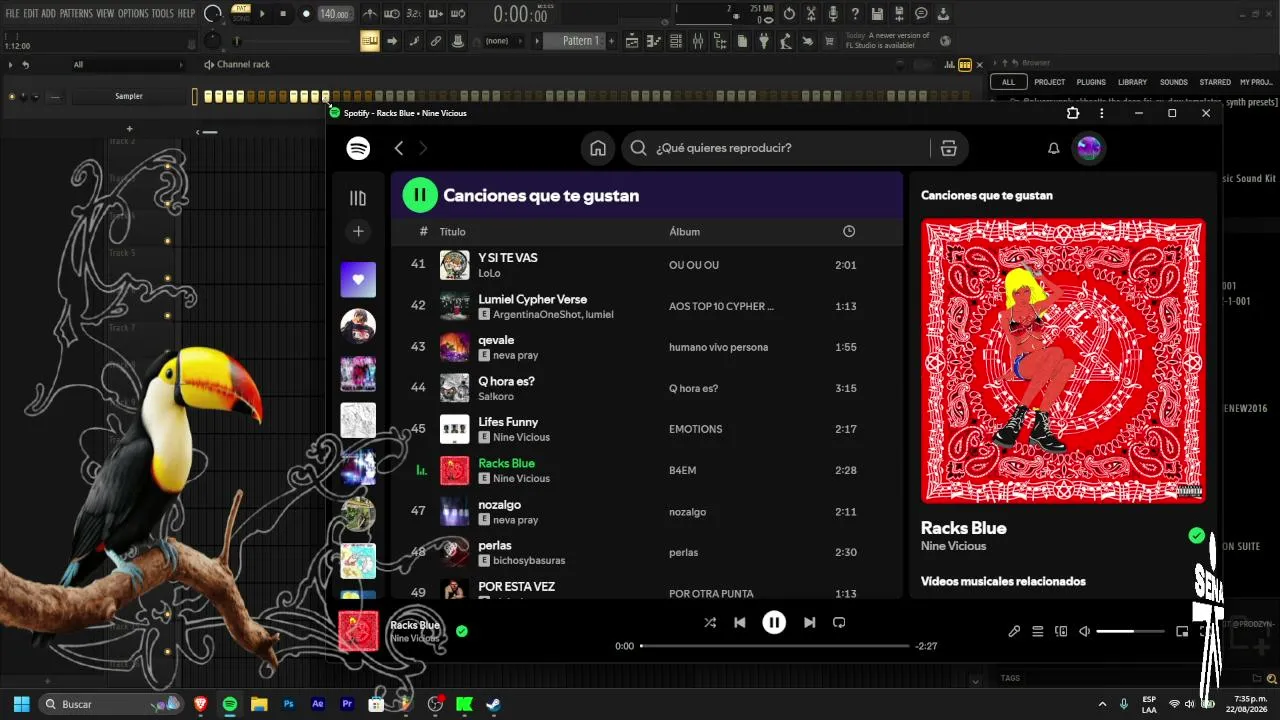Open the Spotify user profile avatar
Screen dimensions: 1280x720
(x=1088, y=148)
